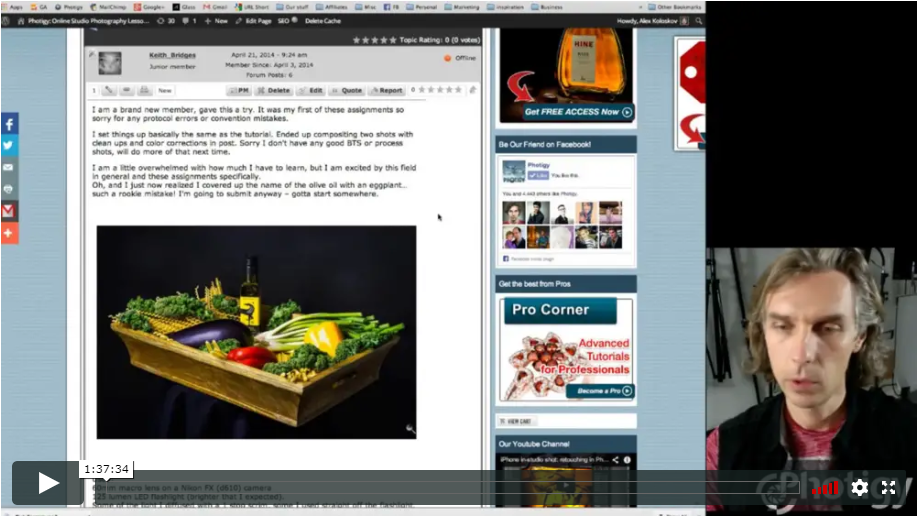Click the New label in post toolbar
The height and width of the screenshot is (517, 917).
click(x=165, y=91)
